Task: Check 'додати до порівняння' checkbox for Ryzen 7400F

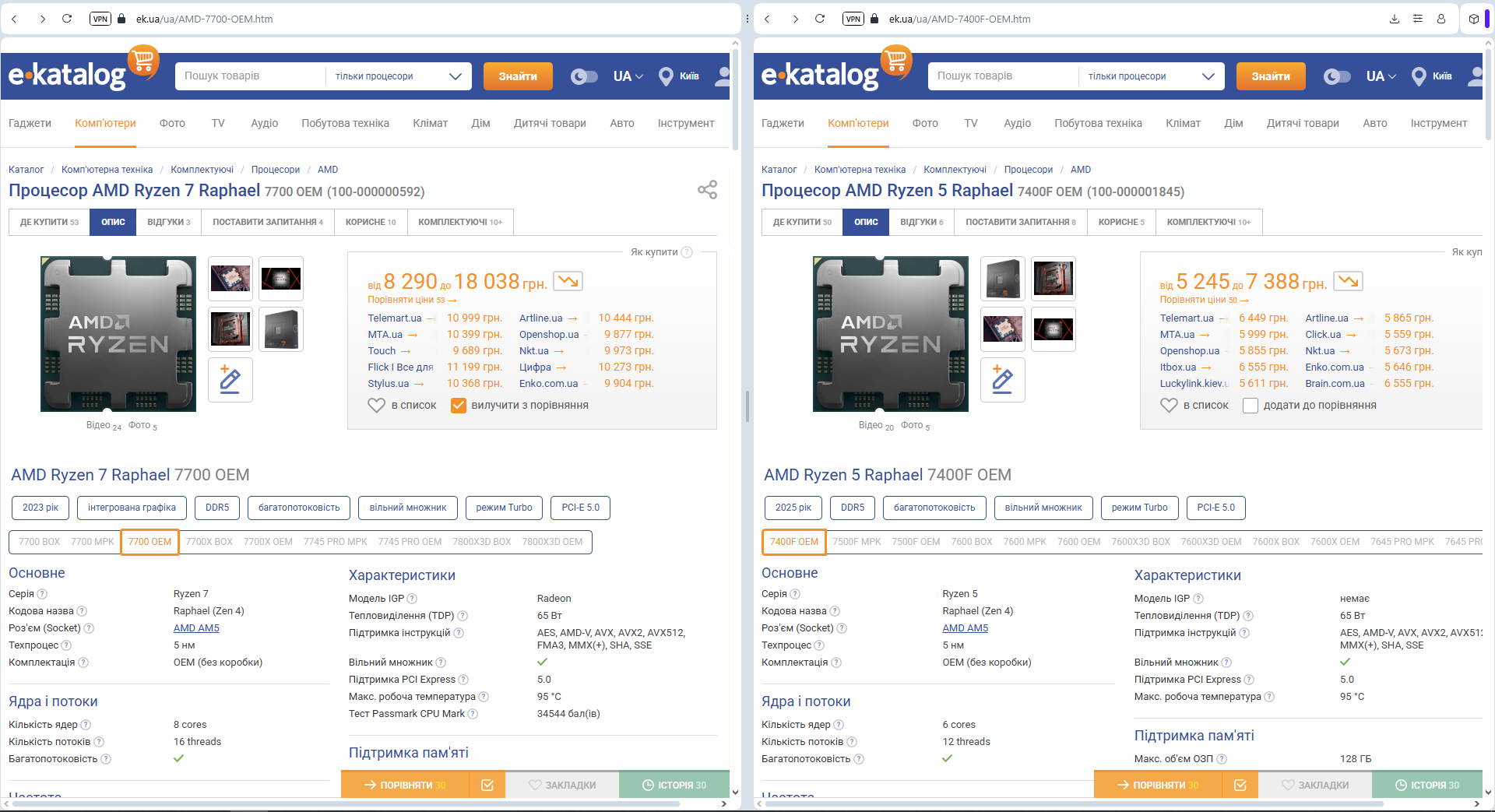Action: click(x=1251, y=406)
